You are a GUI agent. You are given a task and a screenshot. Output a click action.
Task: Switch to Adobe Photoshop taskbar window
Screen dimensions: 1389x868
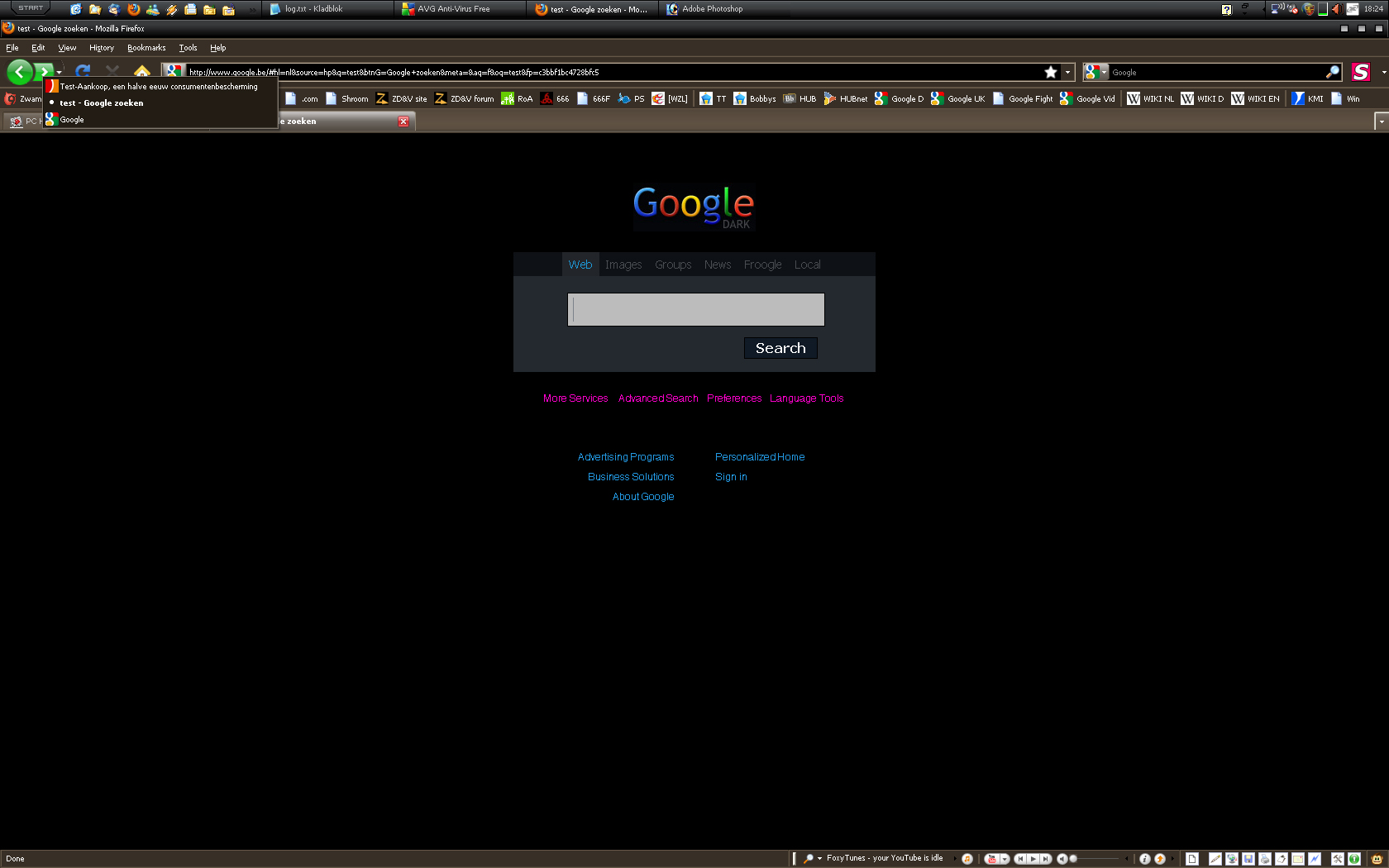coord(725,9)
